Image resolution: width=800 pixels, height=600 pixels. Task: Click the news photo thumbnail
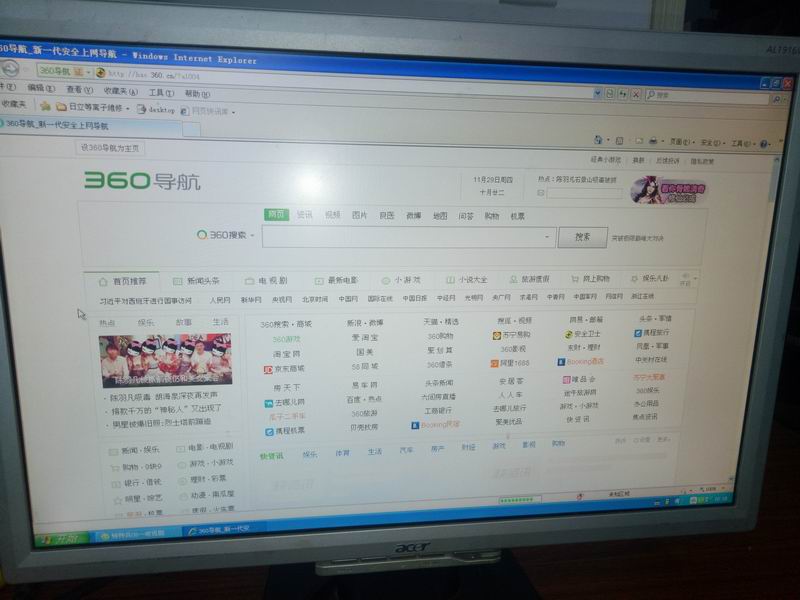[x=165, y=361]
